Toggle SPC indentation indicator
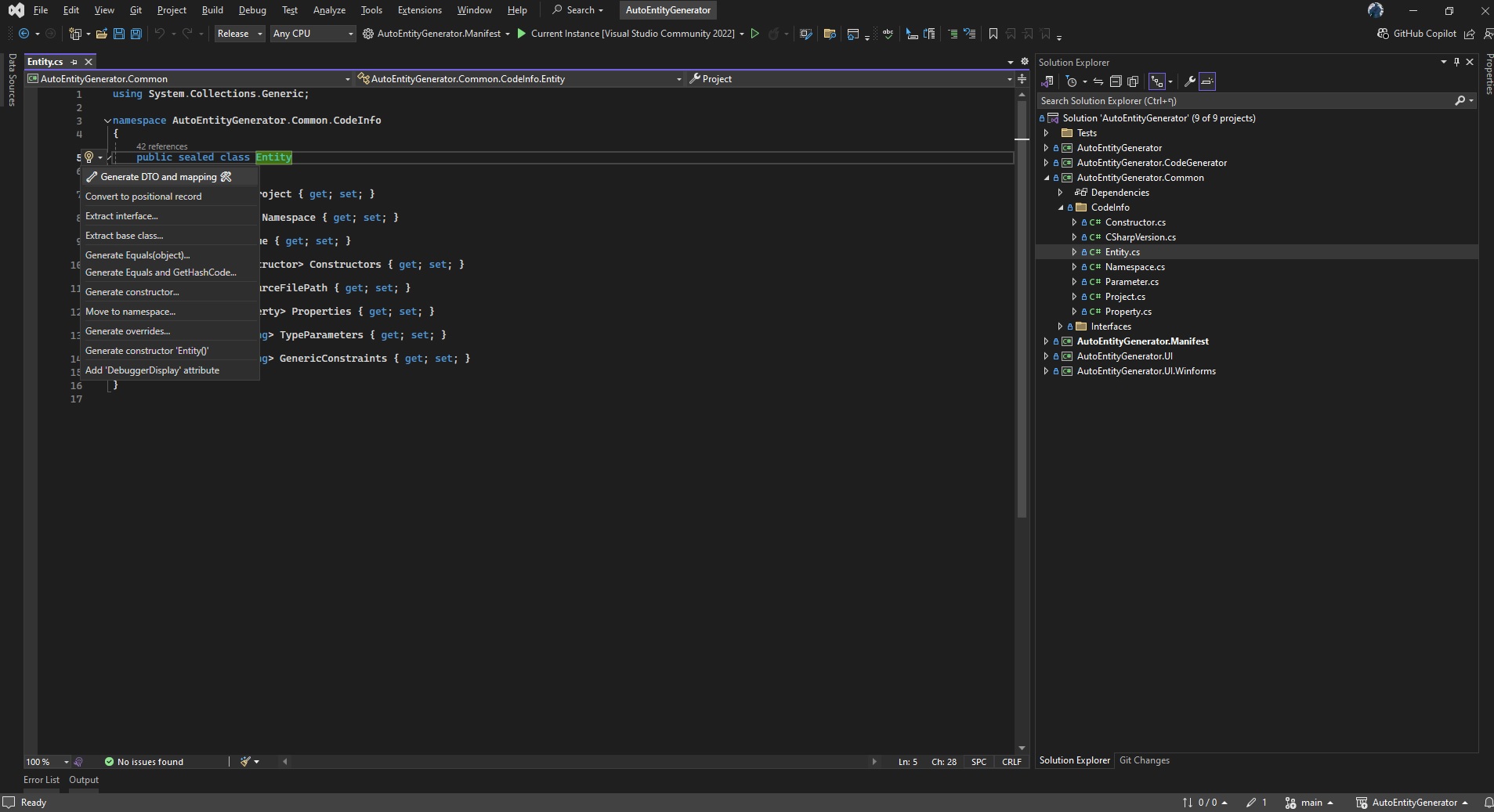Image resolution: width=1494 pixels, height=812 pixels. point(979,762)
